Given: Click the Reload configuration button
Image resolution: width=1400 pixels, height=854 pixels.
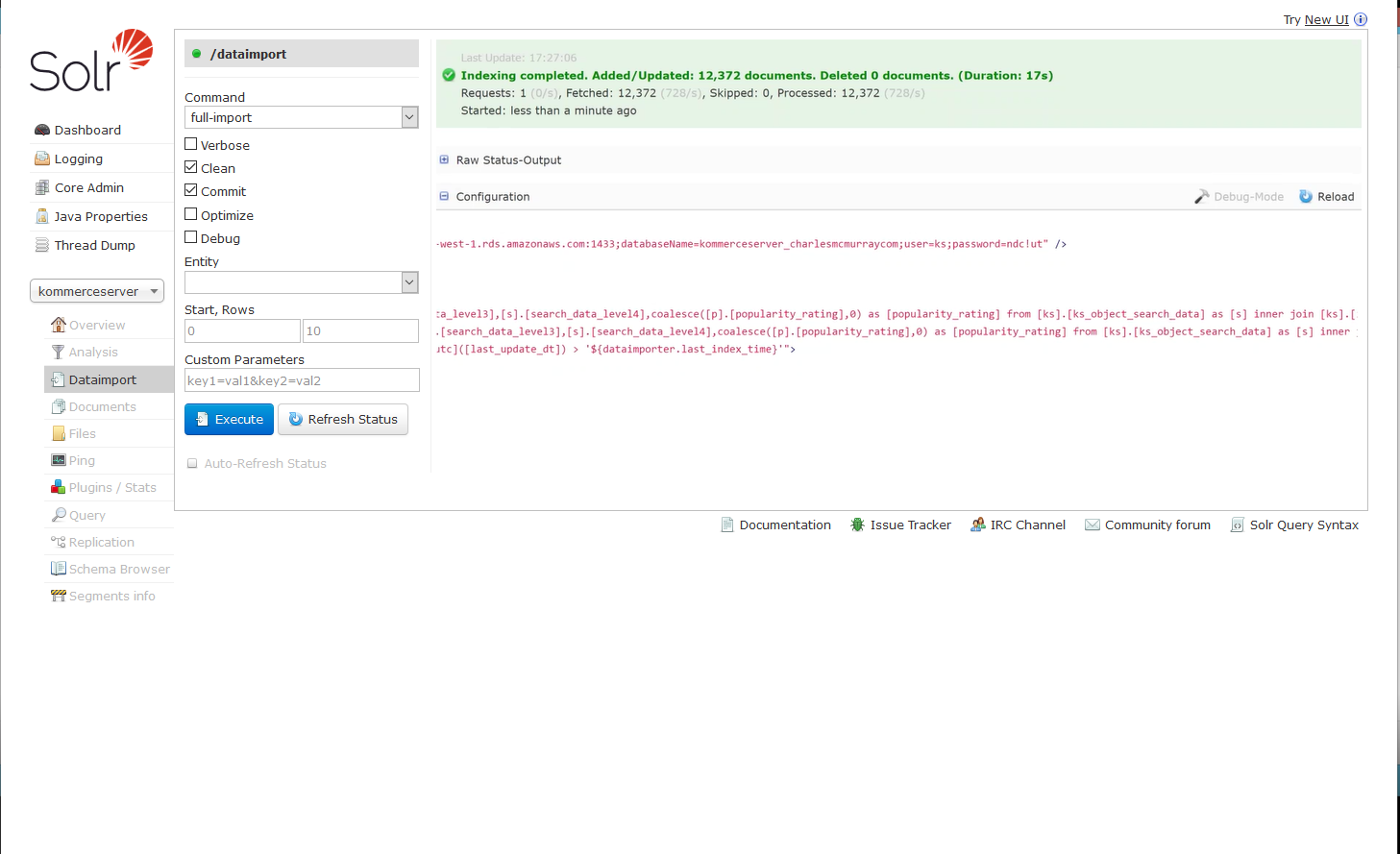Looking at the screenshot, I should (x=1327, y=197).
